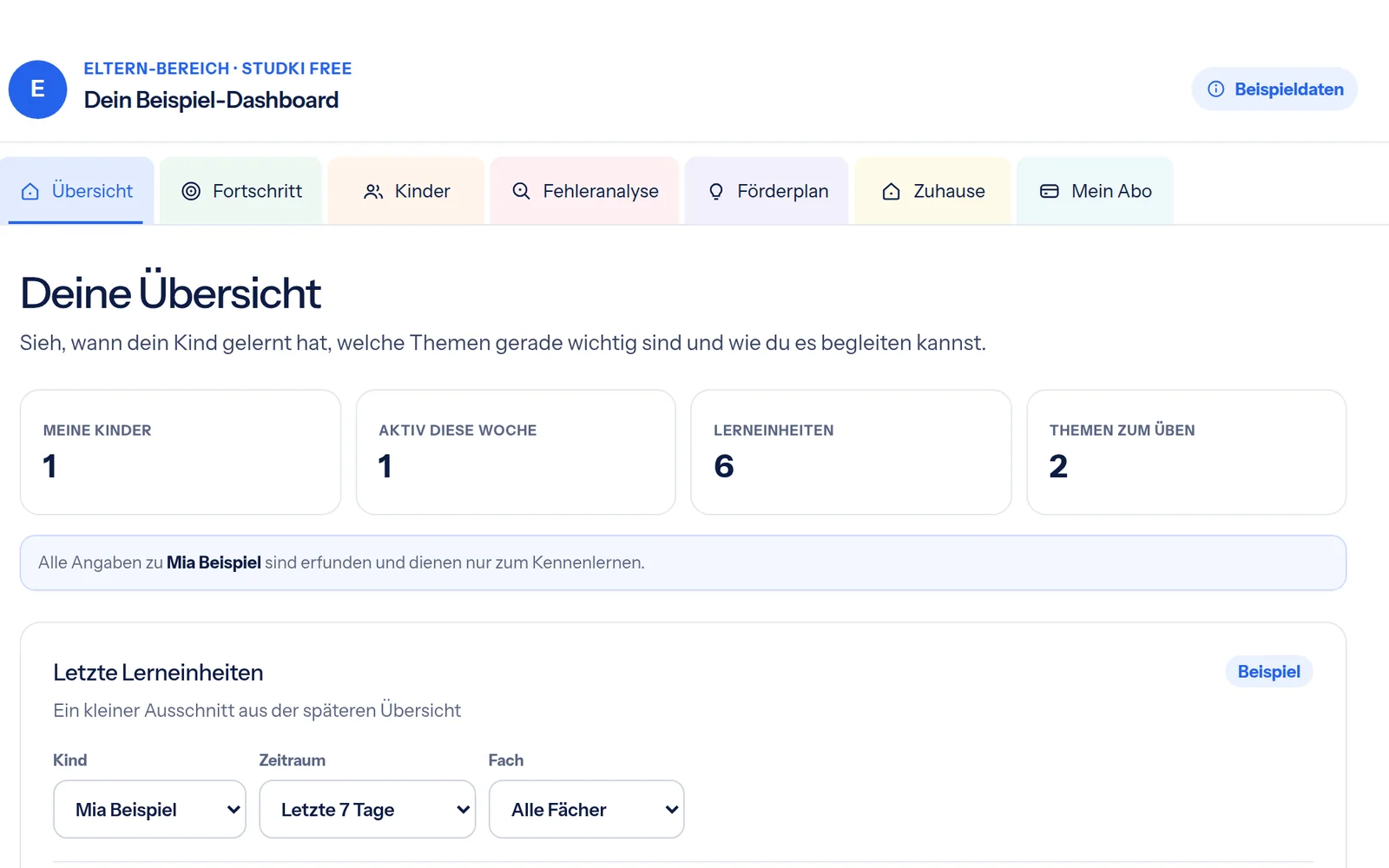
Task: Click the lightbulb icon on the Förderplan tab
Action: coord(716,191)
